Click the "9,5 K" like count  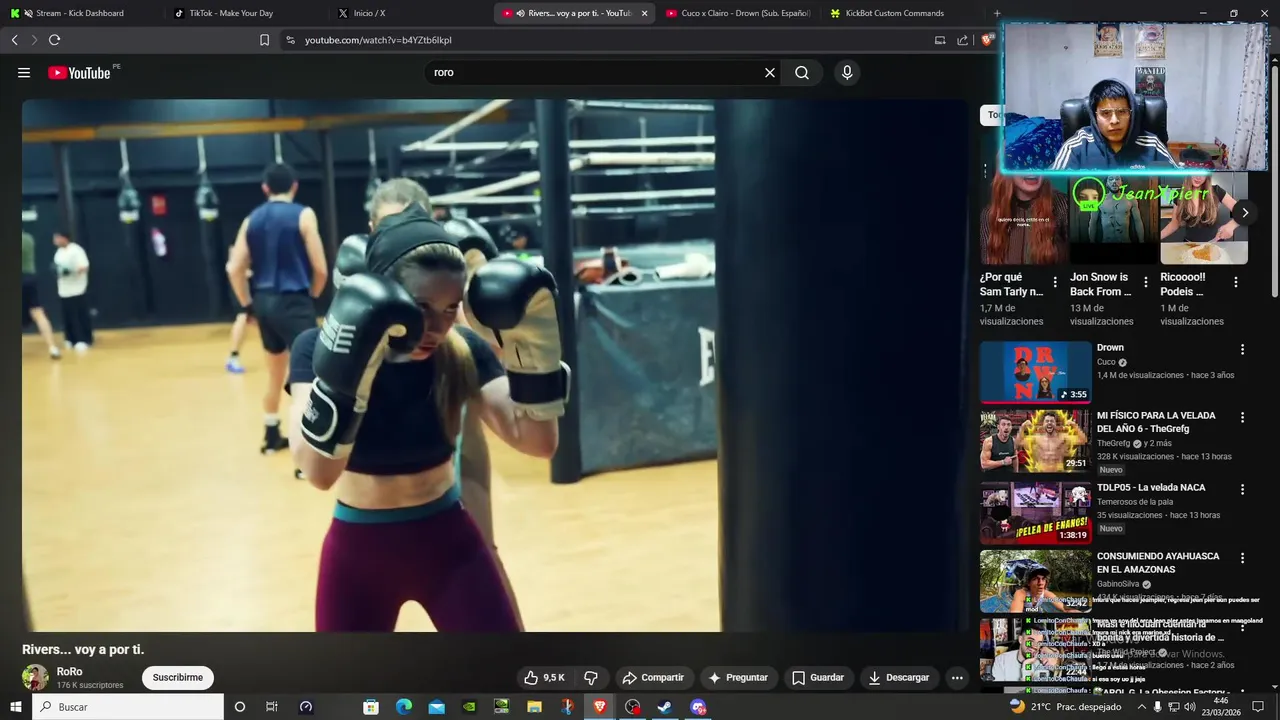(554, 677)
